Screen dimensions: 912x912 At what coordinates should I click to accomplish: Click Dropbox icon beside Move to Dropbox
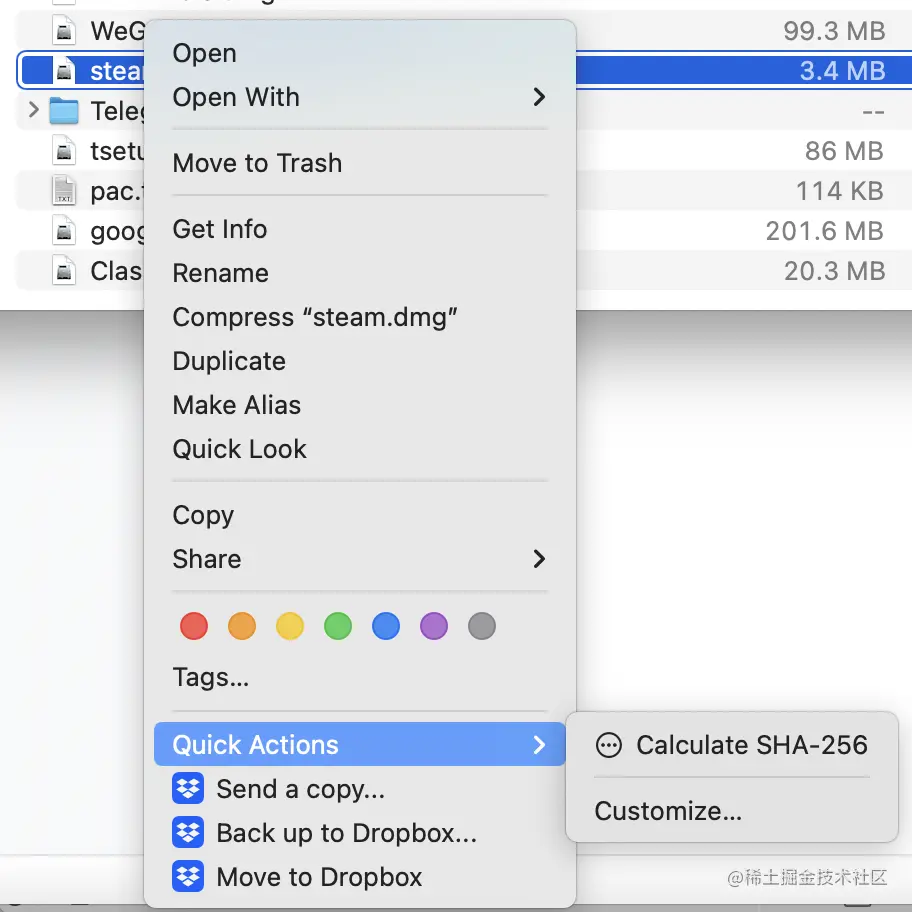[188, 877]
